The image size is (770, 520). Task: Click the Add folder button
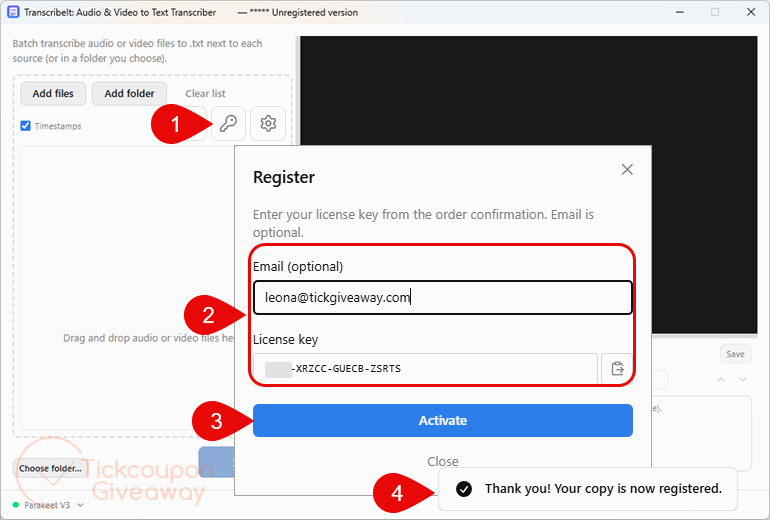129,93
